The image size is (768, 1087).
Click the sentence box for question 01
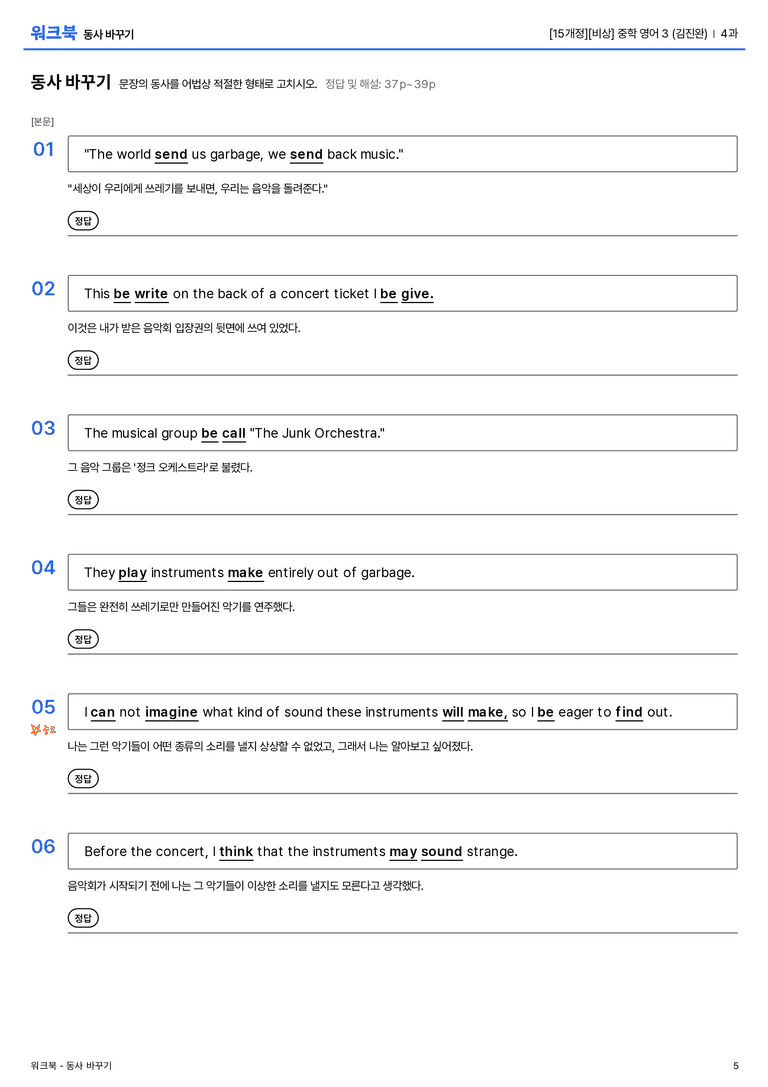403,154
